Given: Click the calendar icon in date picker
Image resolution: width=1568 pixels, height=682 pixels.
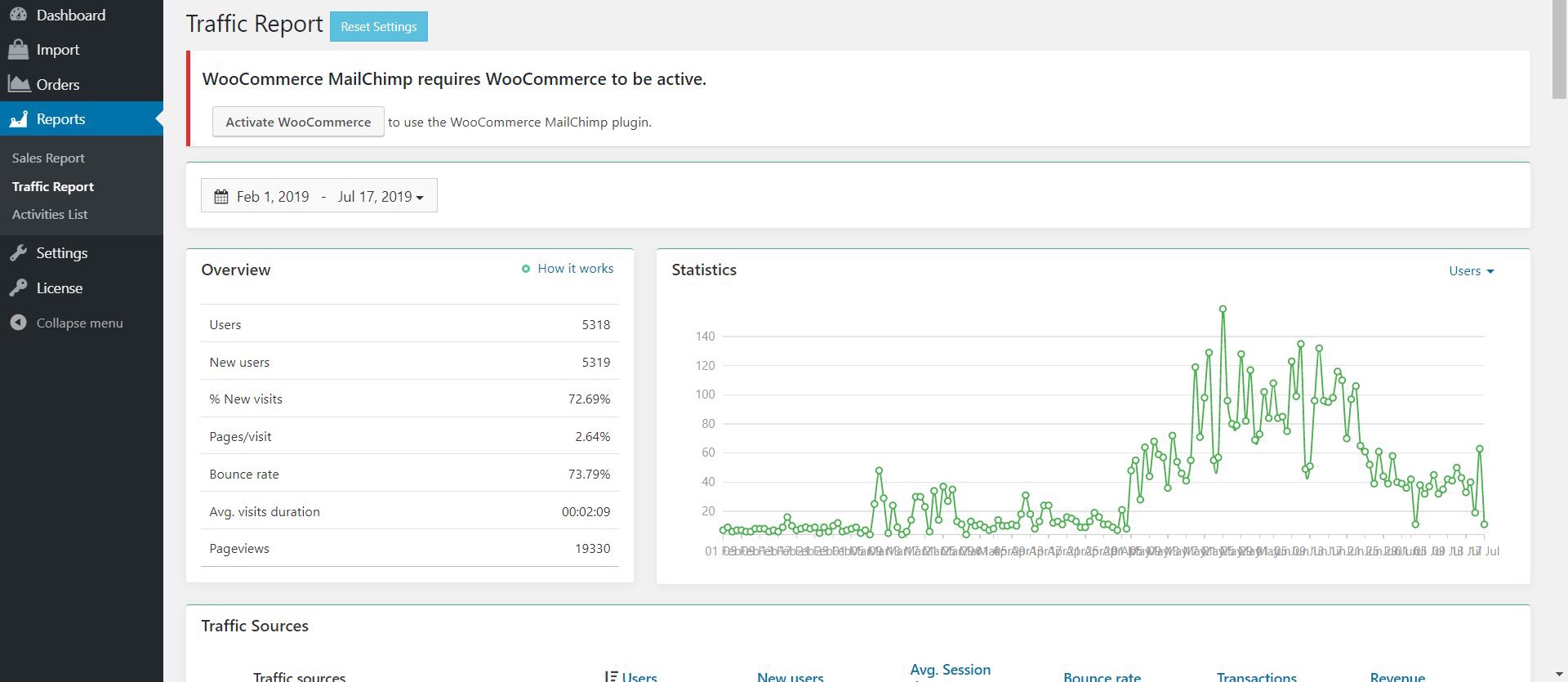Looking at the screenshot, I should 221,197.
